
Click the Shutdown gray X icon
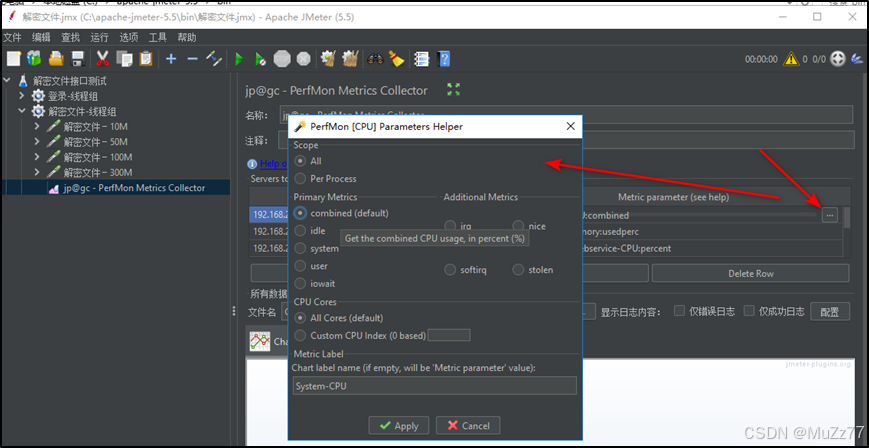tap(304, 59)
